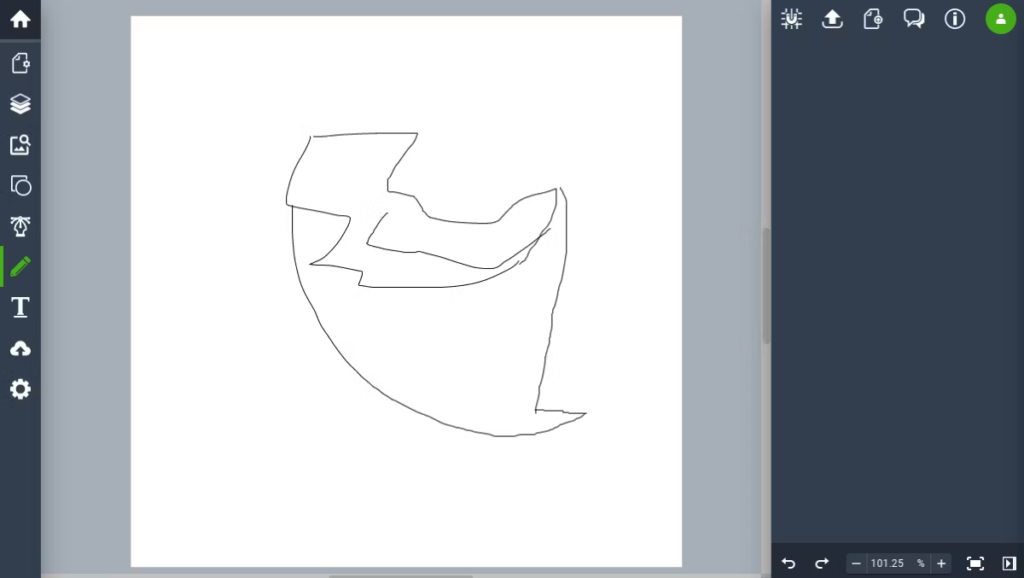This screenshot has height=578, width=1024.
Task: Zoom in with the plus button
Action: (941, 563)
